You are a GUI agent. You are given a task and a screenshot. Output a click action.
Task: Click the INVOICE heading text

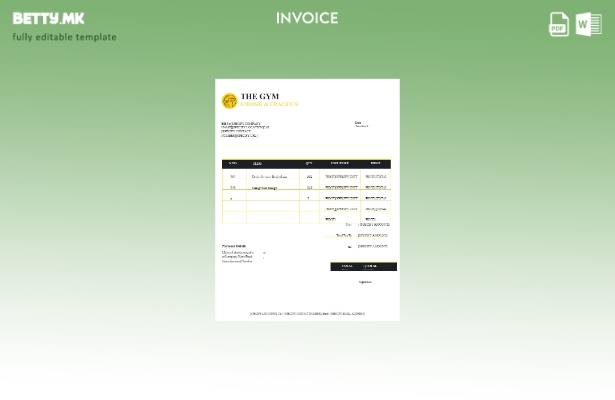[x=307, y=18]
